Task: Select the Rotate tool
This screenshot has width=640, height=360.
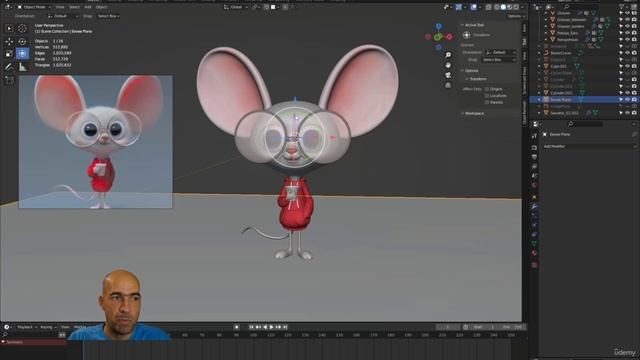Action: click(x=22, y=41)
